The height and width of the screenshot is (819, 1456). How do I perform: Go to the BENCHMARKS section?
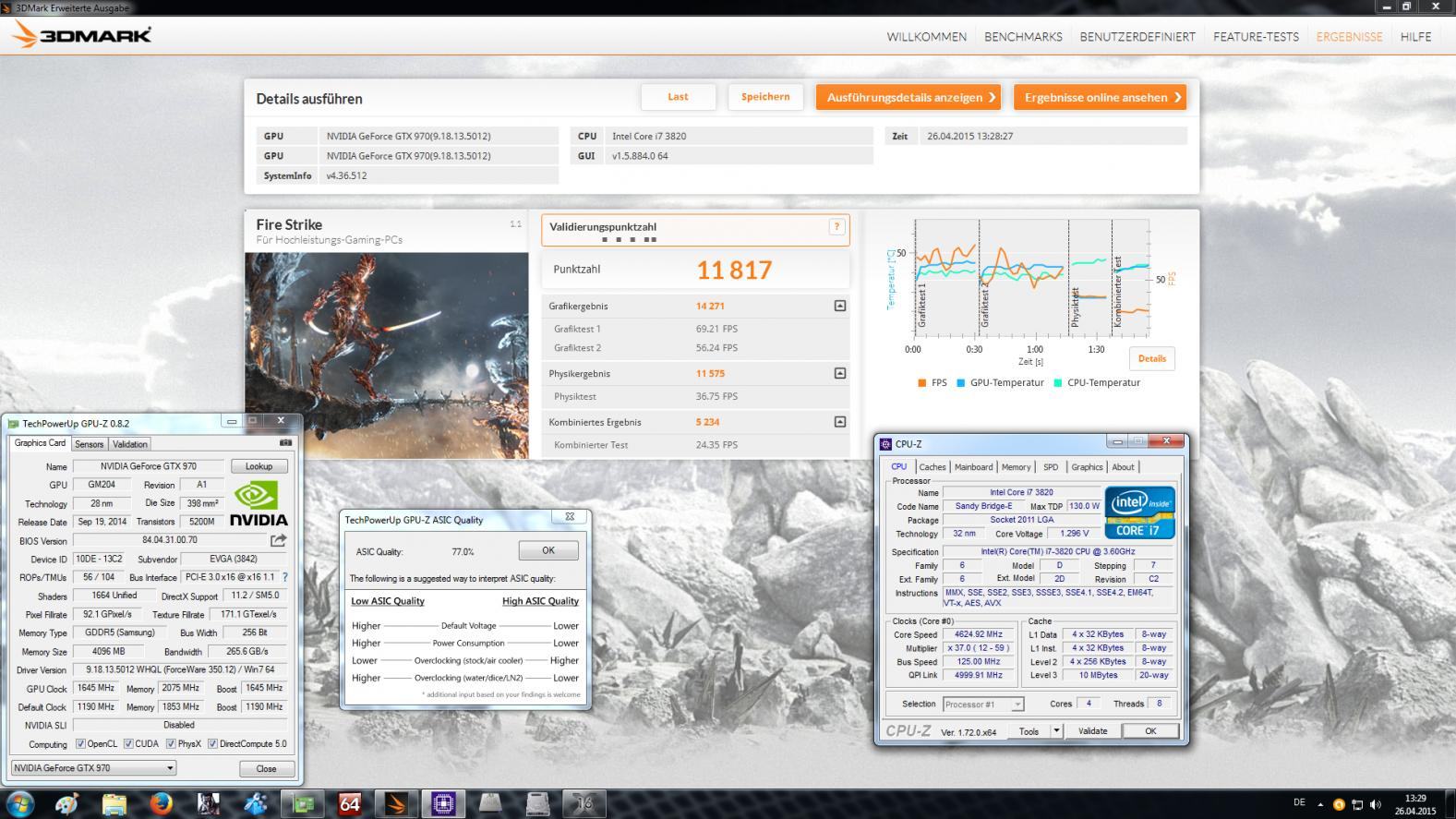[x=1023, y=37]
